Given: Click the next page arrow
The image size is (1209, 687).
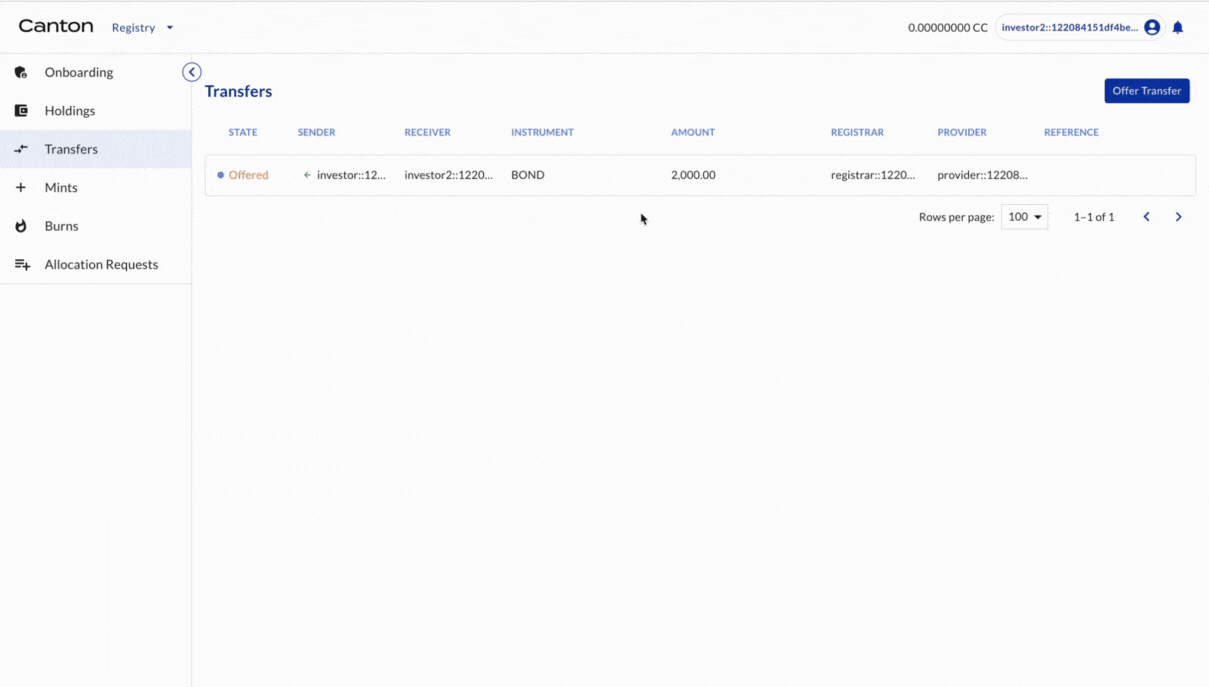Looking at the screenshot, I should click(x=1178, y=216).
